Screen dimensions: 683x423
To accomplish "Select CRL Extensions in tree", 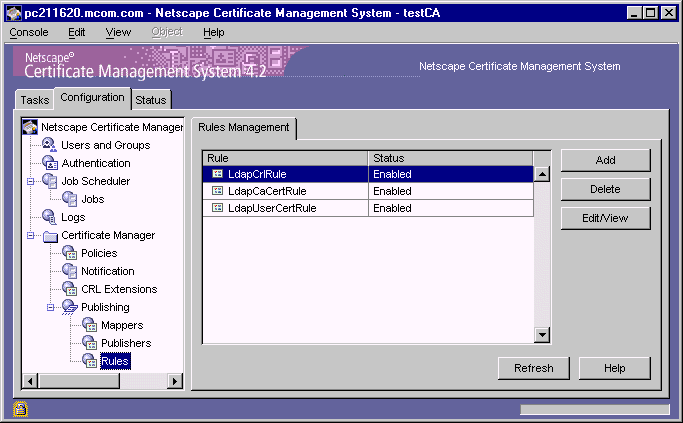I will pyautogui.click(x=119, y=289).
